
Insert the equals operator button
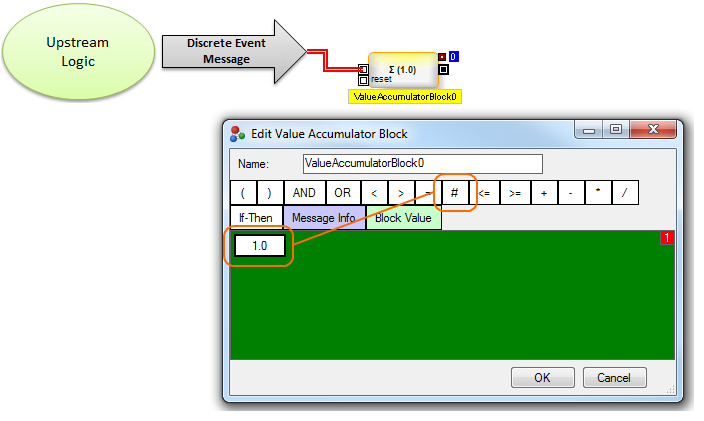pos(428,193)
